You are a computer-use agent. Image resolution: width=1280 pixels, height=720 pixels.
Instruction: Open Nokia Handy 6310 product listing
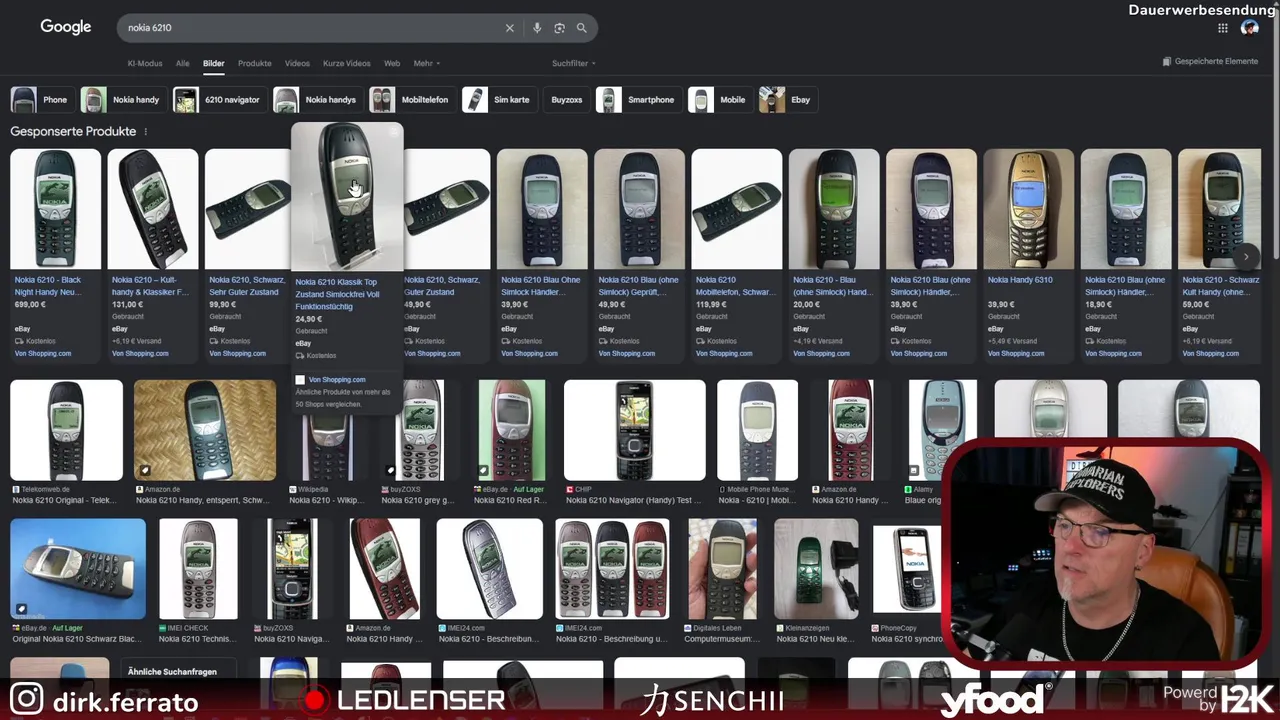click(x=1028, y=255)
